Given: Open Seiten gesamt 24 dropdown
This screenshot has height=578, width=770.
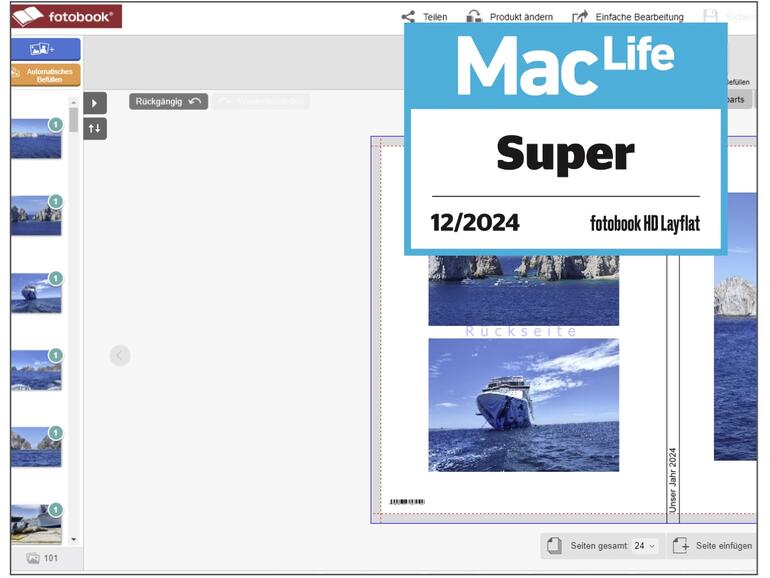Looking at the screenshot, I should [x=644, y=546].
